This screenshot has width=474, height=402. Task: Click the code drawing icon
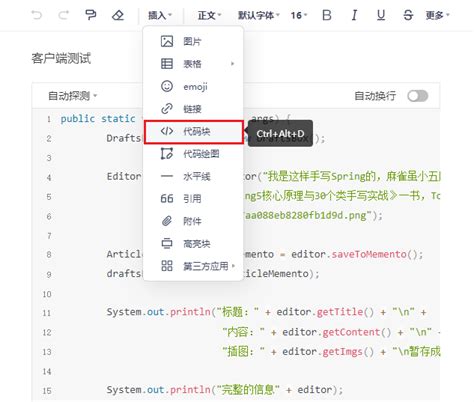coord(167,154)
